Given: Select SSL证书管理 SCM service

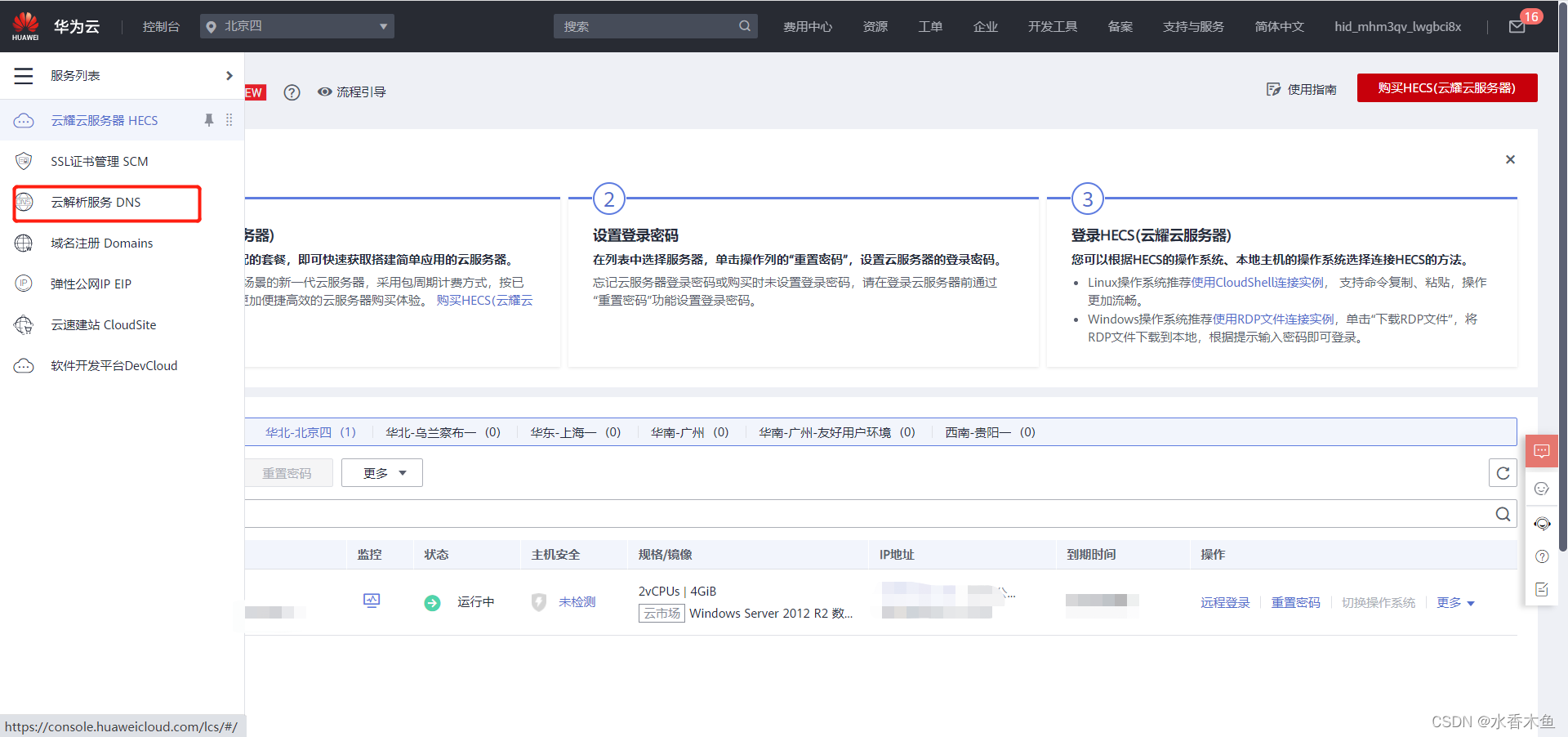Looking at the screenshot, I should (100, 161).
